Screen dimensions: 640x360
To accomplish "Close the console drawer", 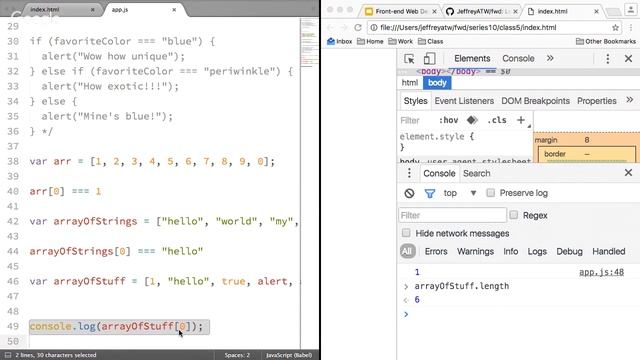I will click(x=628, y=173).
